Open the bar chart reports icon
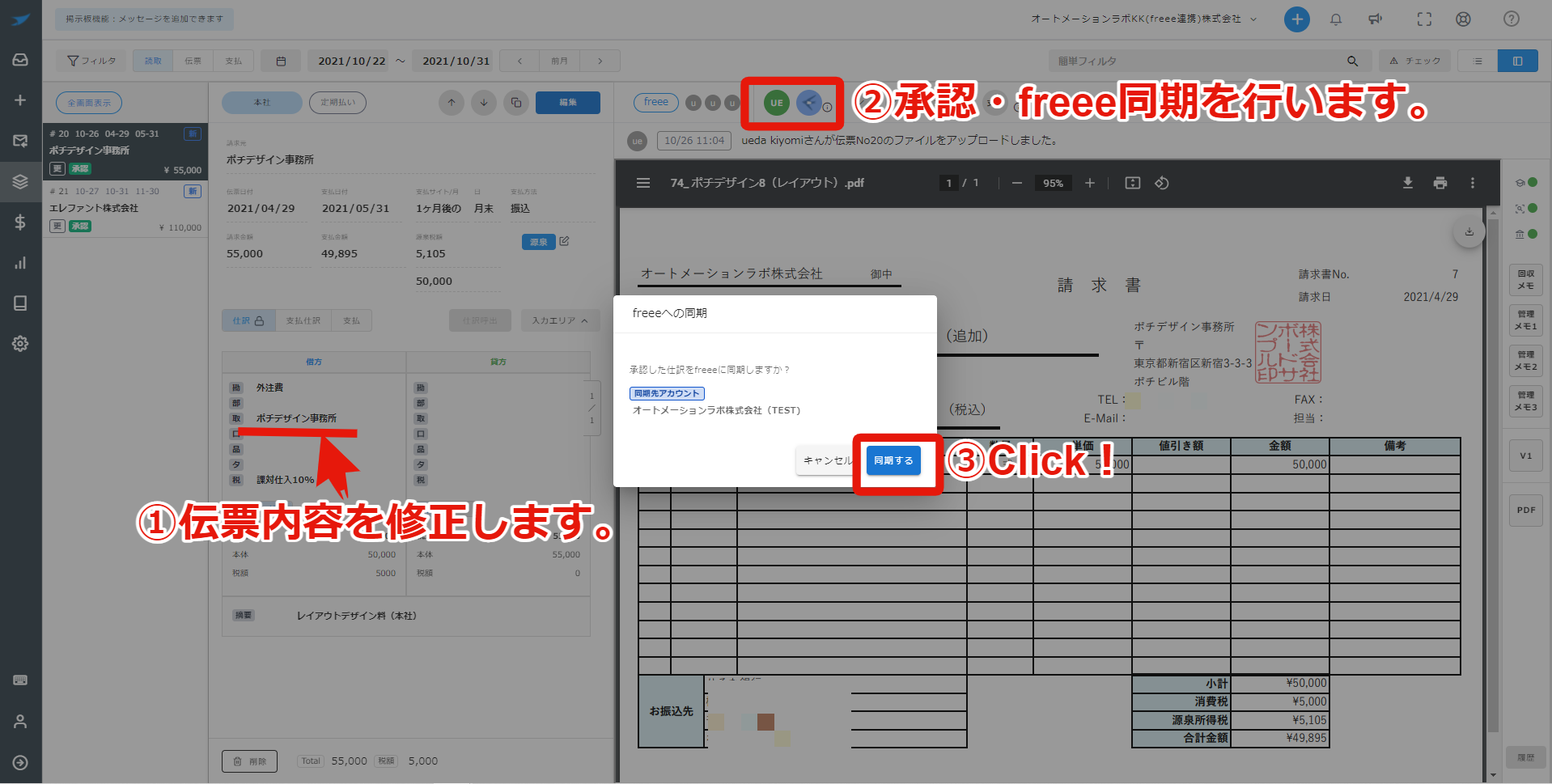 (20, 263)
